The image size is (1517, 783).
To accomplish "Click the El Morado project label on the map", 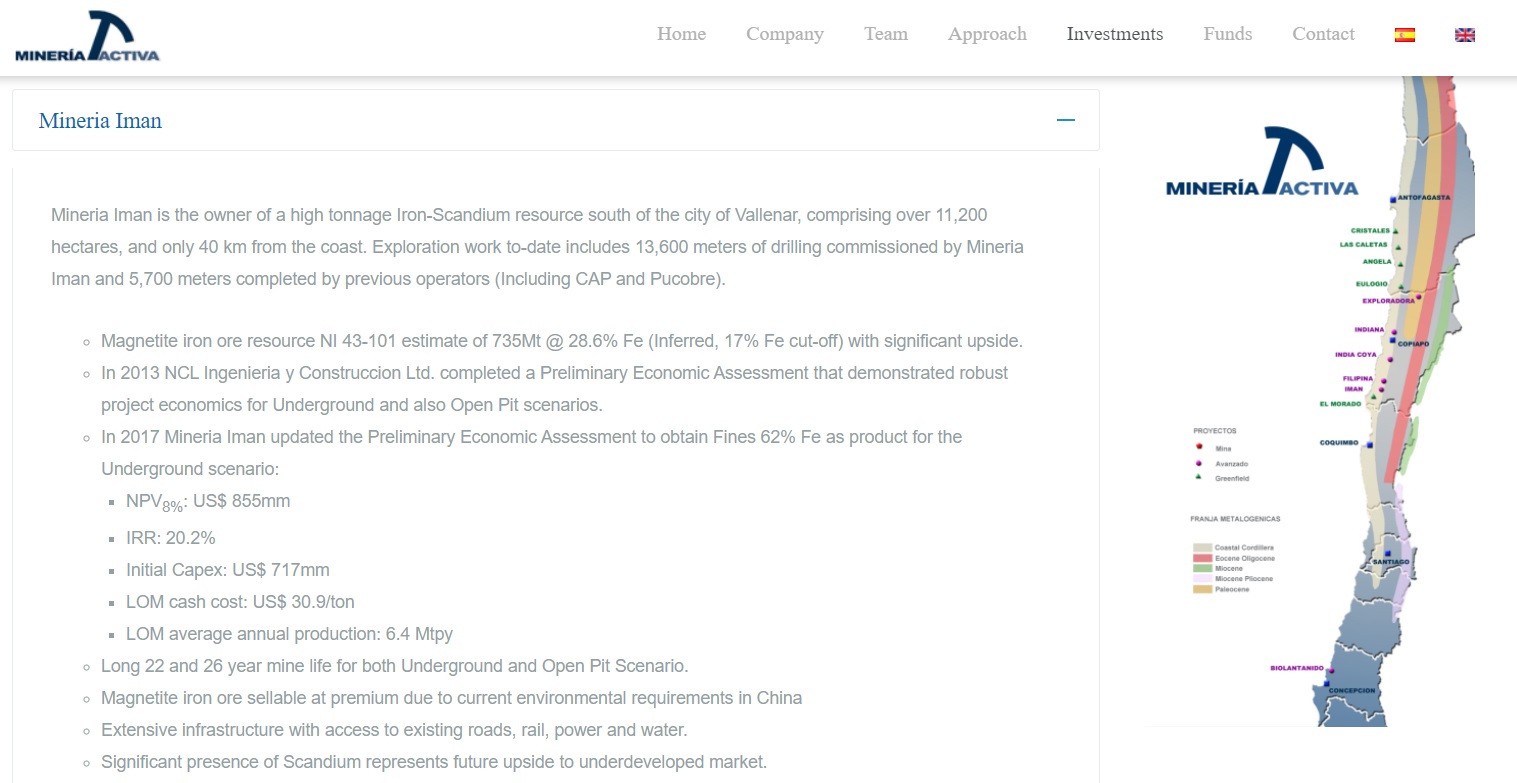I will click(1340, 404).
